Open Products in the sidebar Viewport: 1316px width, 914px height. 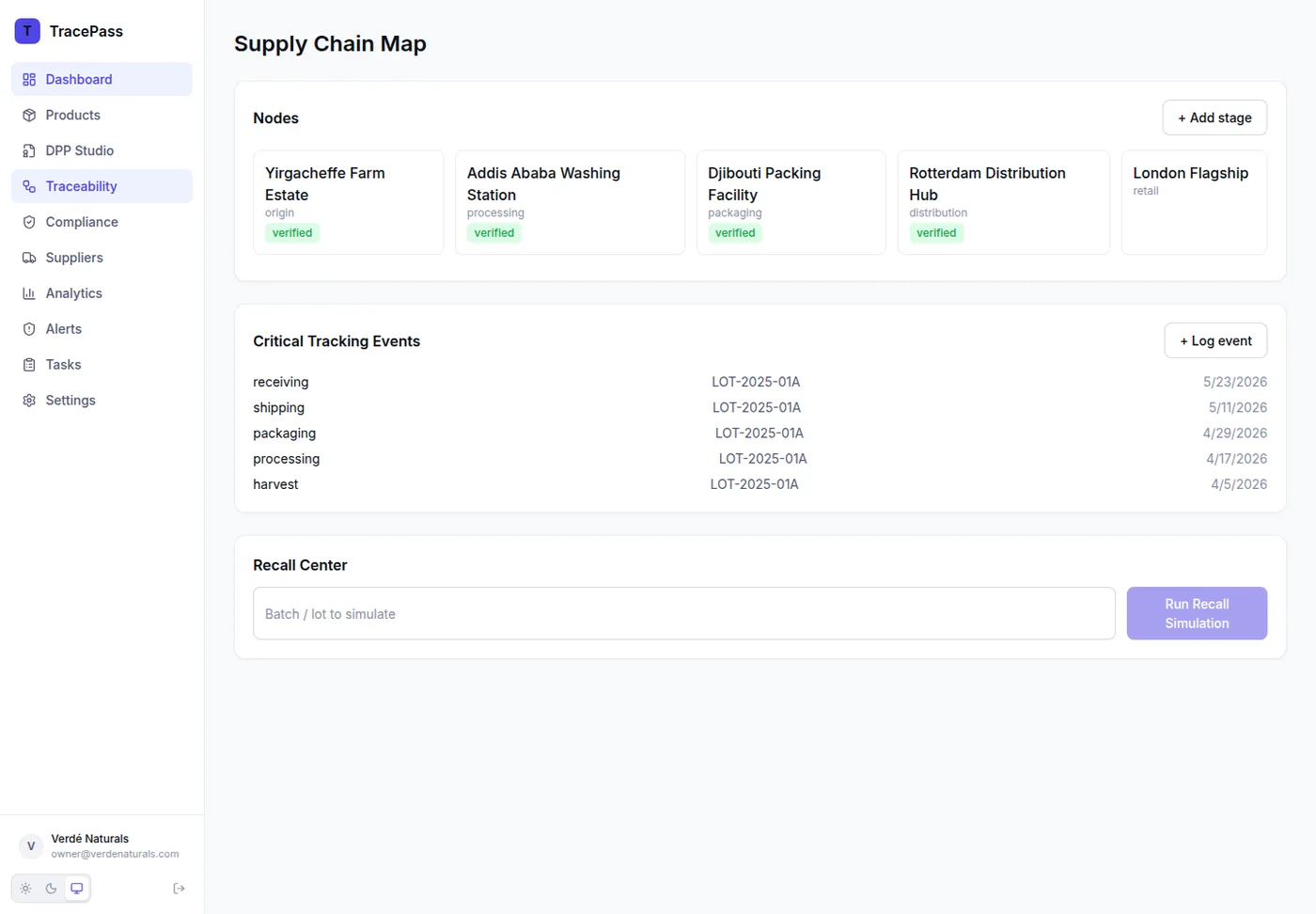pos(102,116)
